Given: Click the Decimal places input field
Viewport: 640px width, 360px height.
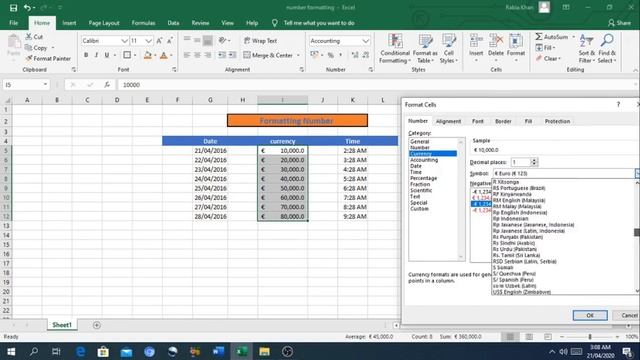Looking at the screenshot, I should click(520, 162).
